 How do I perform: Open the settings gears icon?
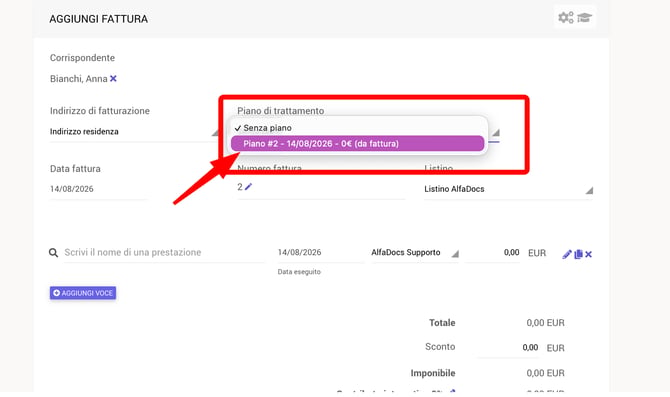click(x=566, y=18)
